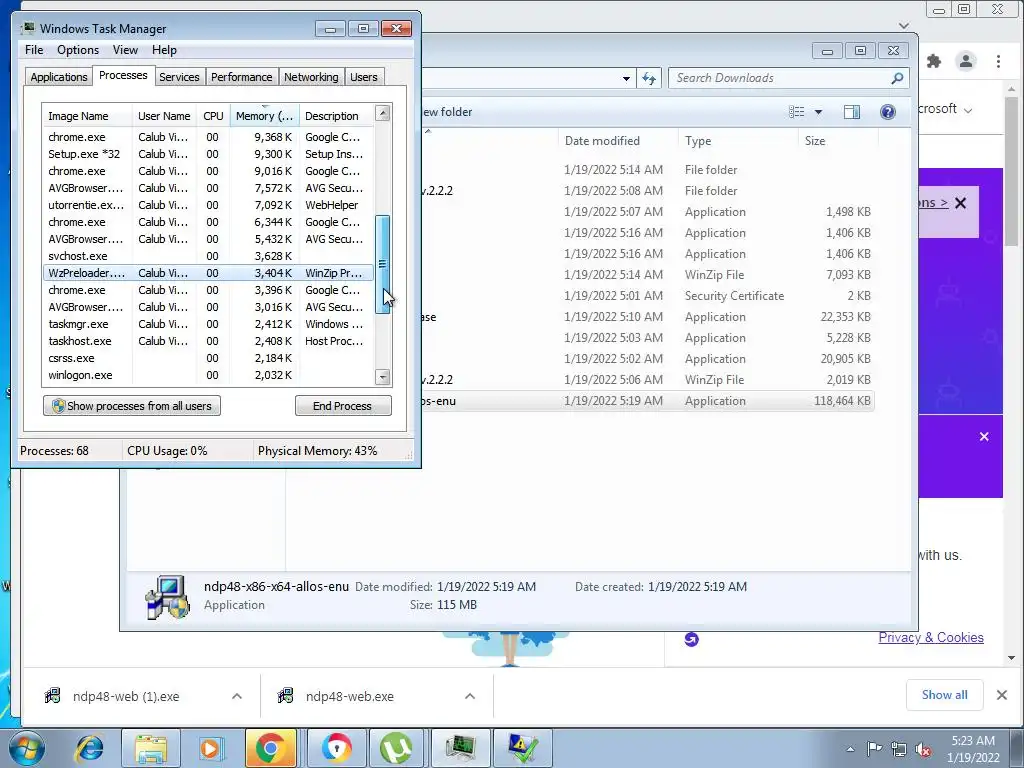The height and width of the screenshot is (768, 1024).
Task: Click Show all downloads button
Action: coord(944,695)
